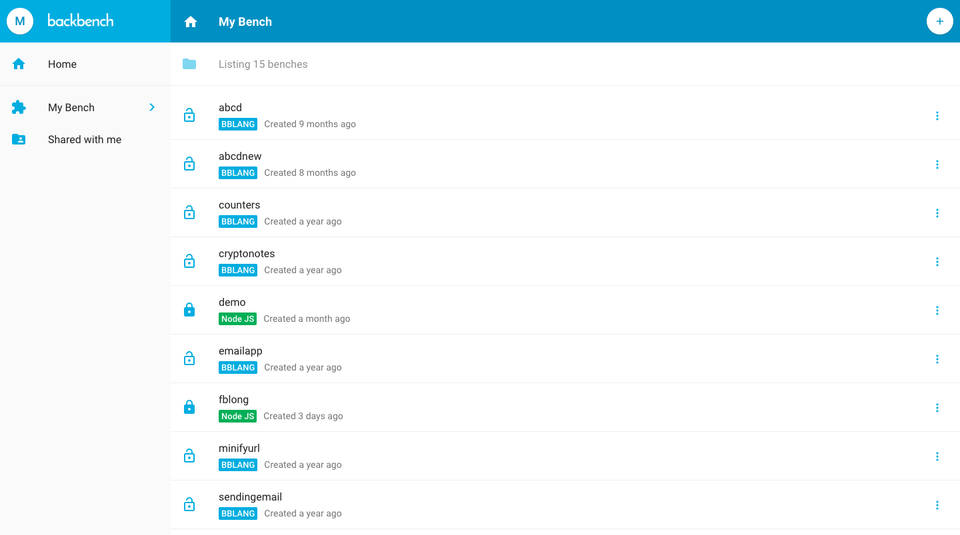Open the more options menu for abcd
Screen dimensions: 960x535
click(937, 116)
